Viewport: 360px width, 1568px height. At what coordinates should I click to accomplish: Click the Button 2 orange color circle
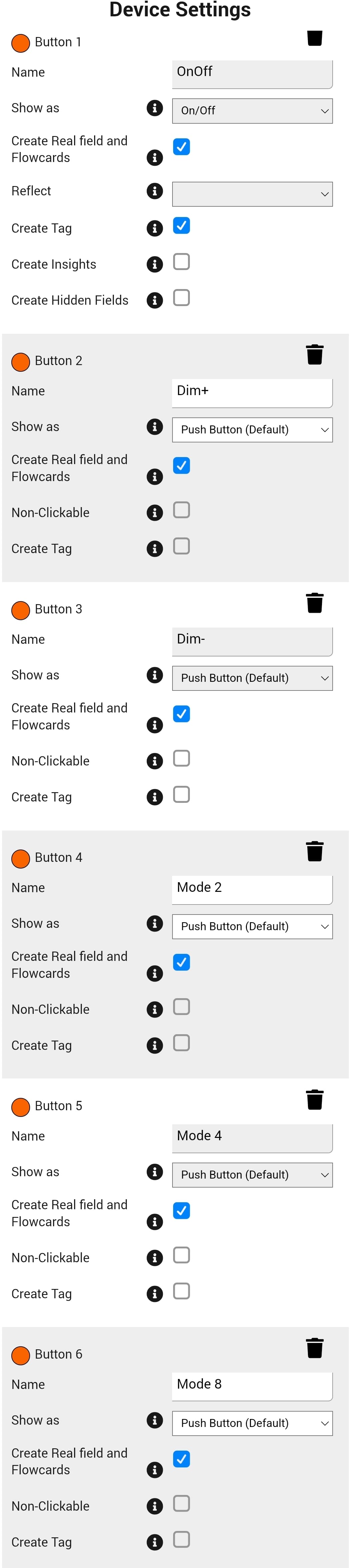pyautogui.click(x=21, y=361)
